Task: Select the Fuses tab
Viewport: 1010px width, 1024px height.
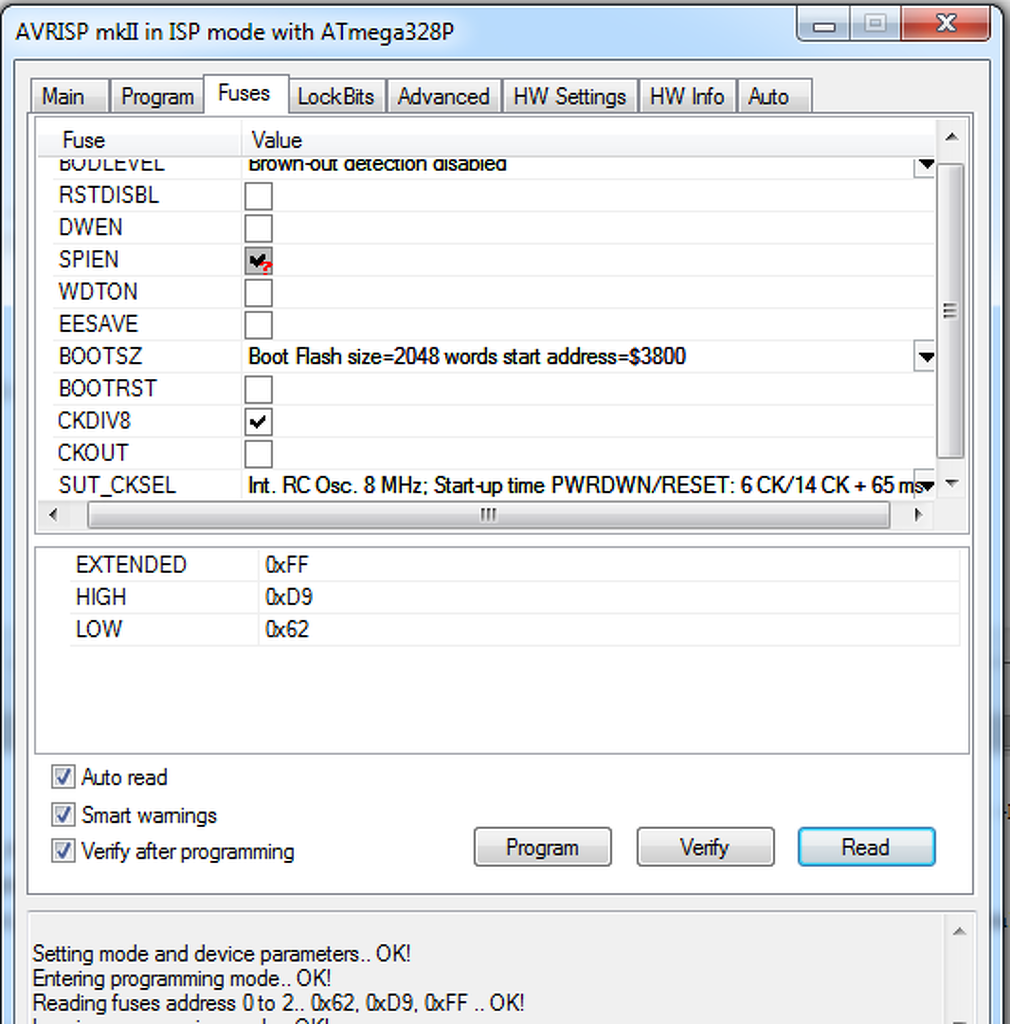Action: click(x=245, y=93)
